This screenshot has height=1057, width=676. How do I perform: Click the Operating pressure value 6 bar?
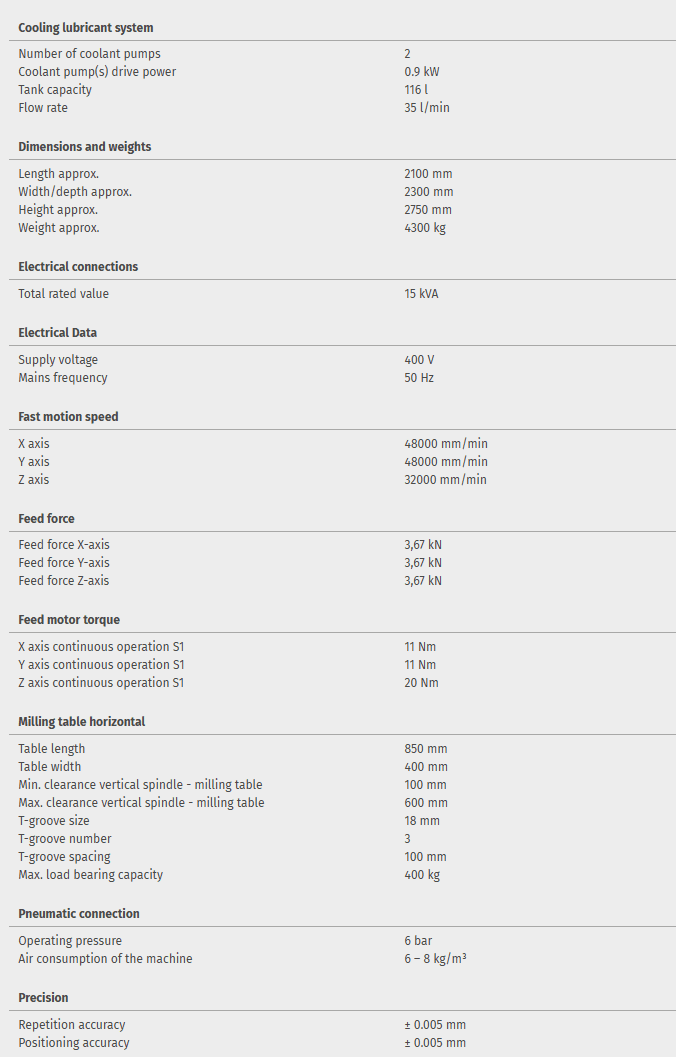pos(418,941)
